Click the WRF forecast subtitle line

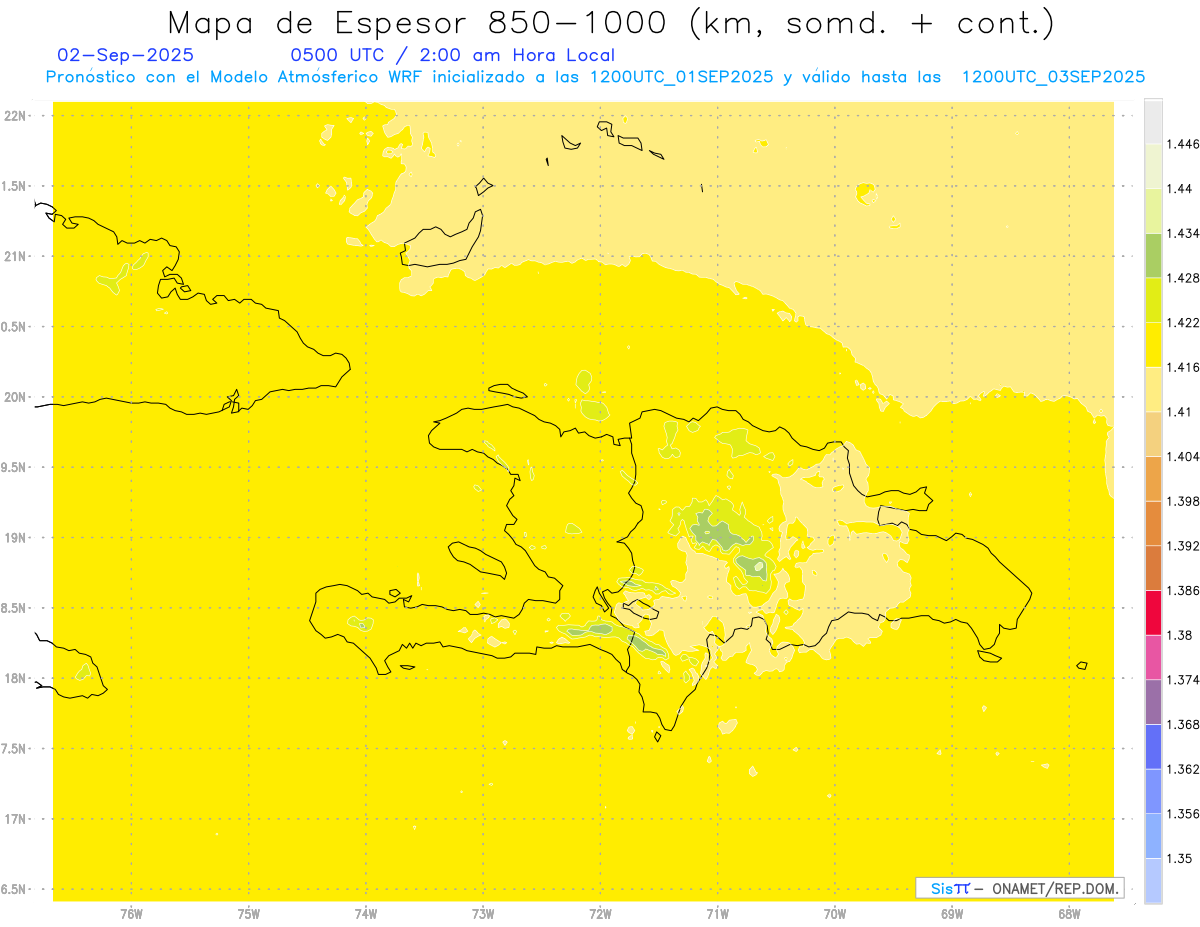pos(595,77)
